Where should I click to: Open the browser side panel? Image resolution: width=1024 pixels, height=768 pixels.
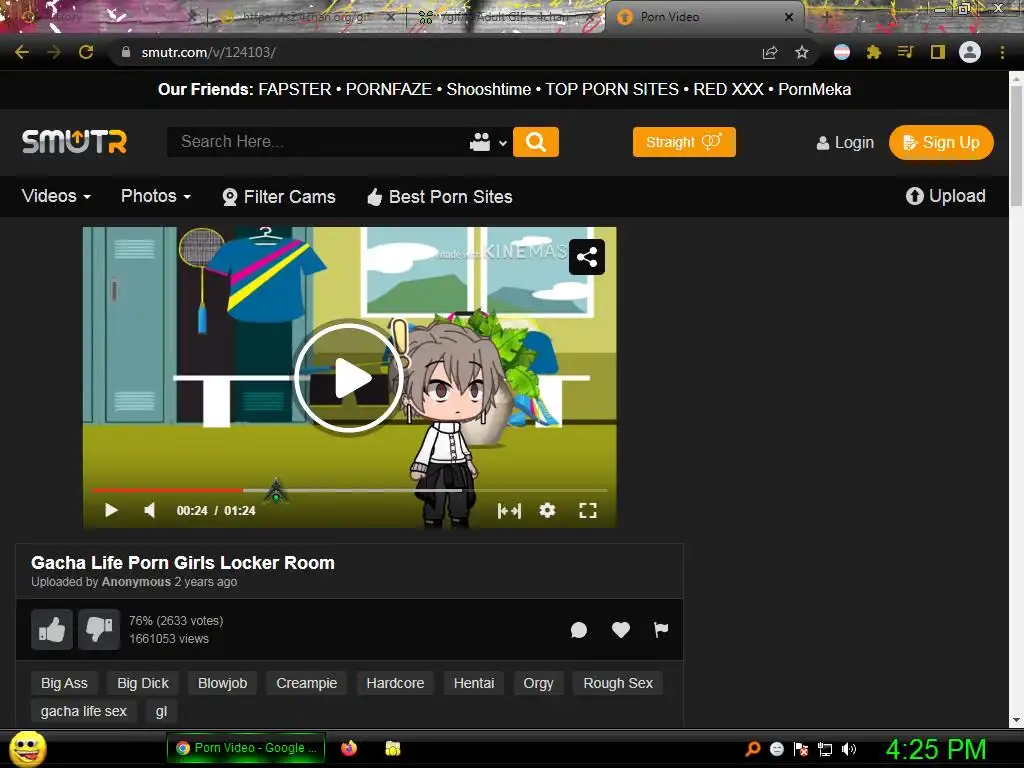(x=938, y=52)
